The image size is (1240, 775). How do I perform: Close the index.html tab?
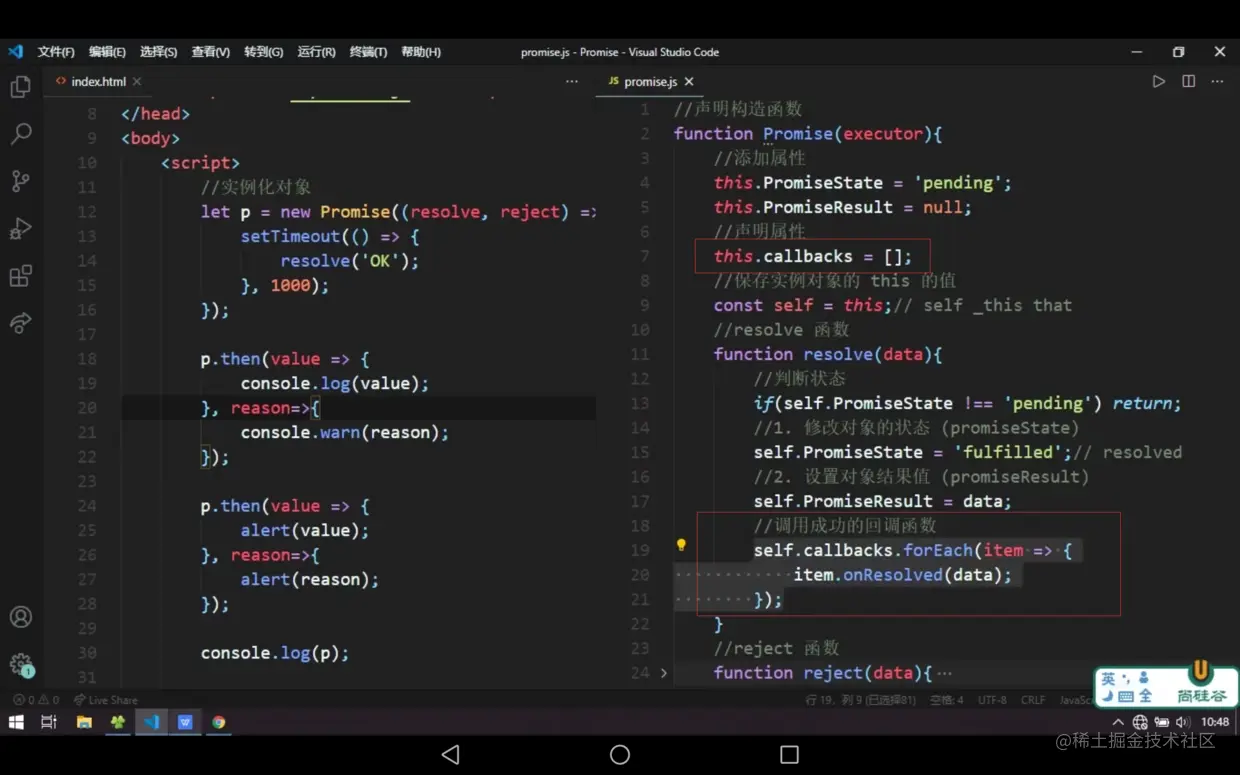137,81
